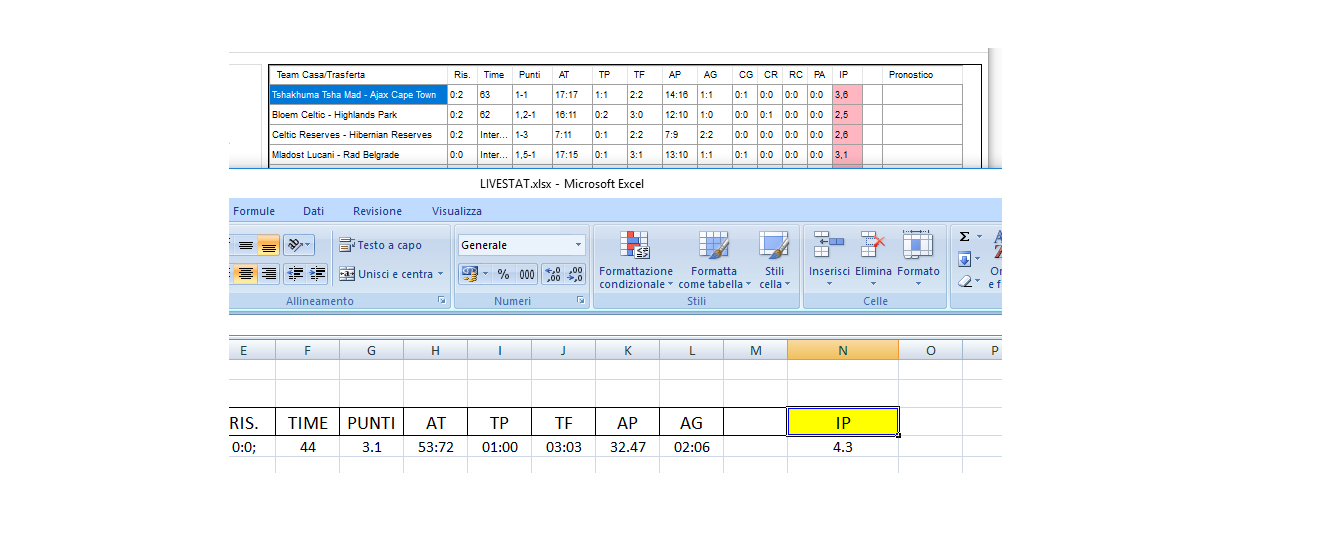Expand the Unisci e centra dropdown arrow
The image size is (1330, 548).
point(440,274)
